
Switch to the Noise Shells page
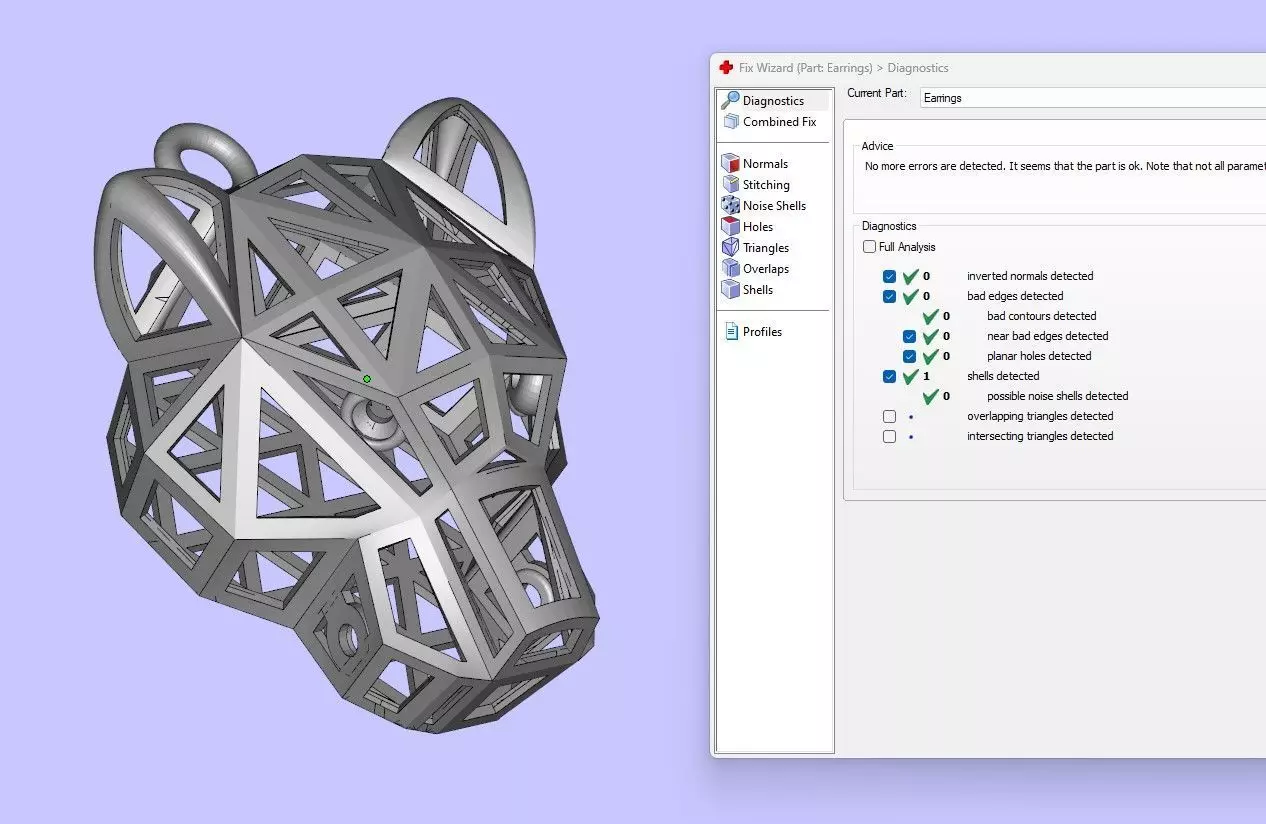click(774, 206)
